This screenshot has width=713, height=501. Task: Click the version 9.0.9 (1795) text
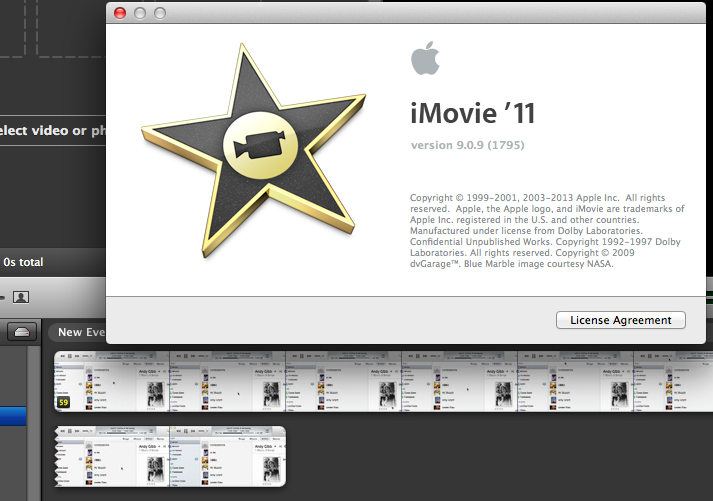pyautogui.click(x=467, y=146)
